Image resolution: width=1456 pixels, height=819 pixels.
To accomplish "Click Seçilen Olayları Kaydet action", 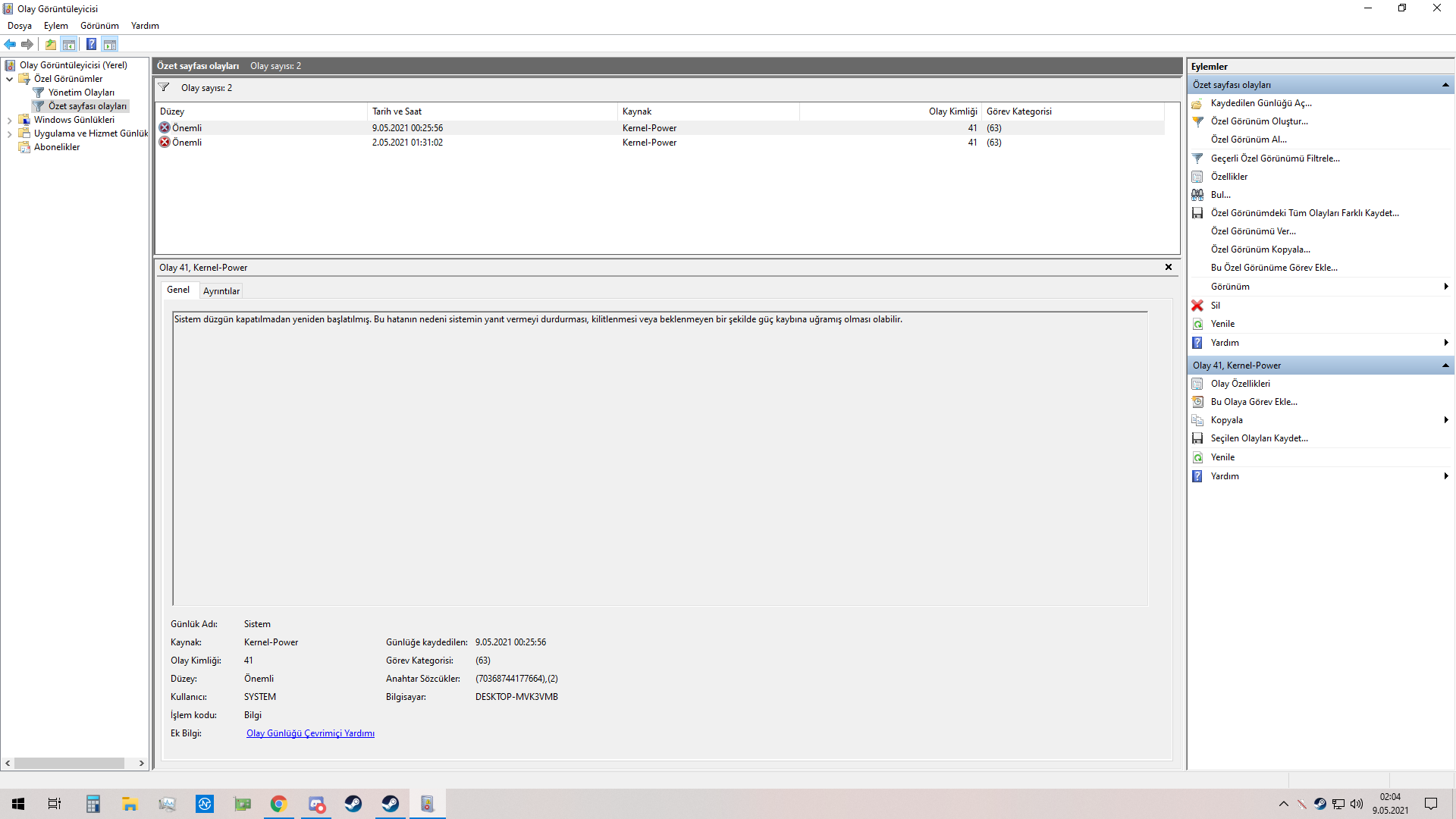I will click(x=1259, y=438).
